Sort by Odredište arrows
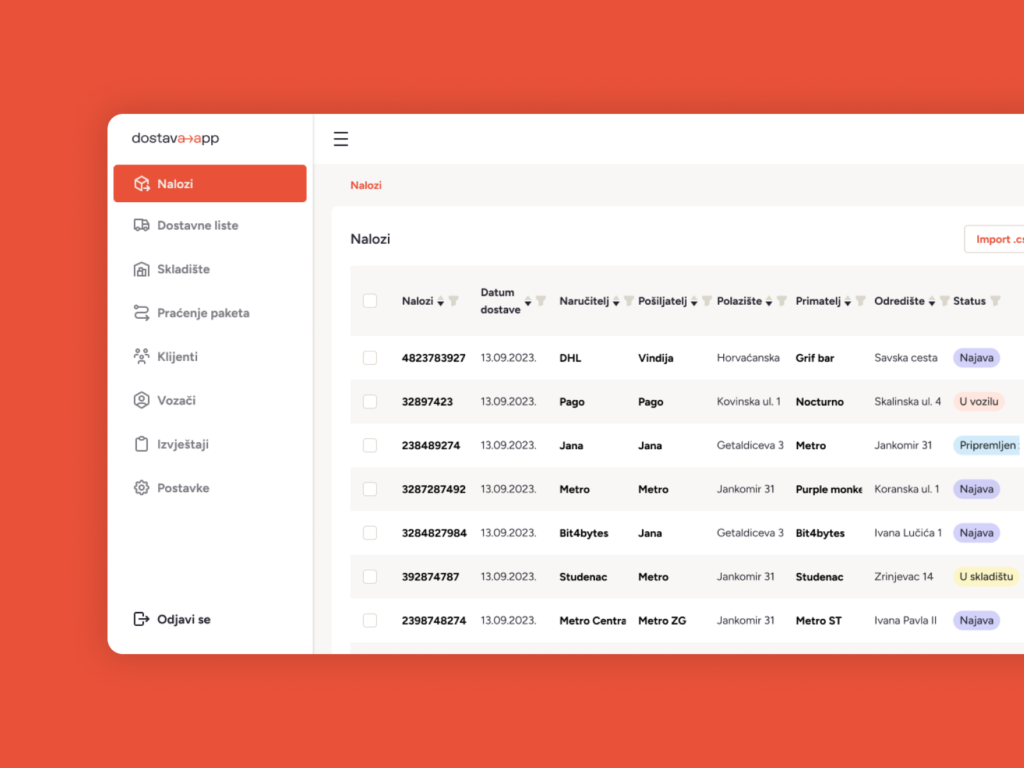 pos(932,301)
